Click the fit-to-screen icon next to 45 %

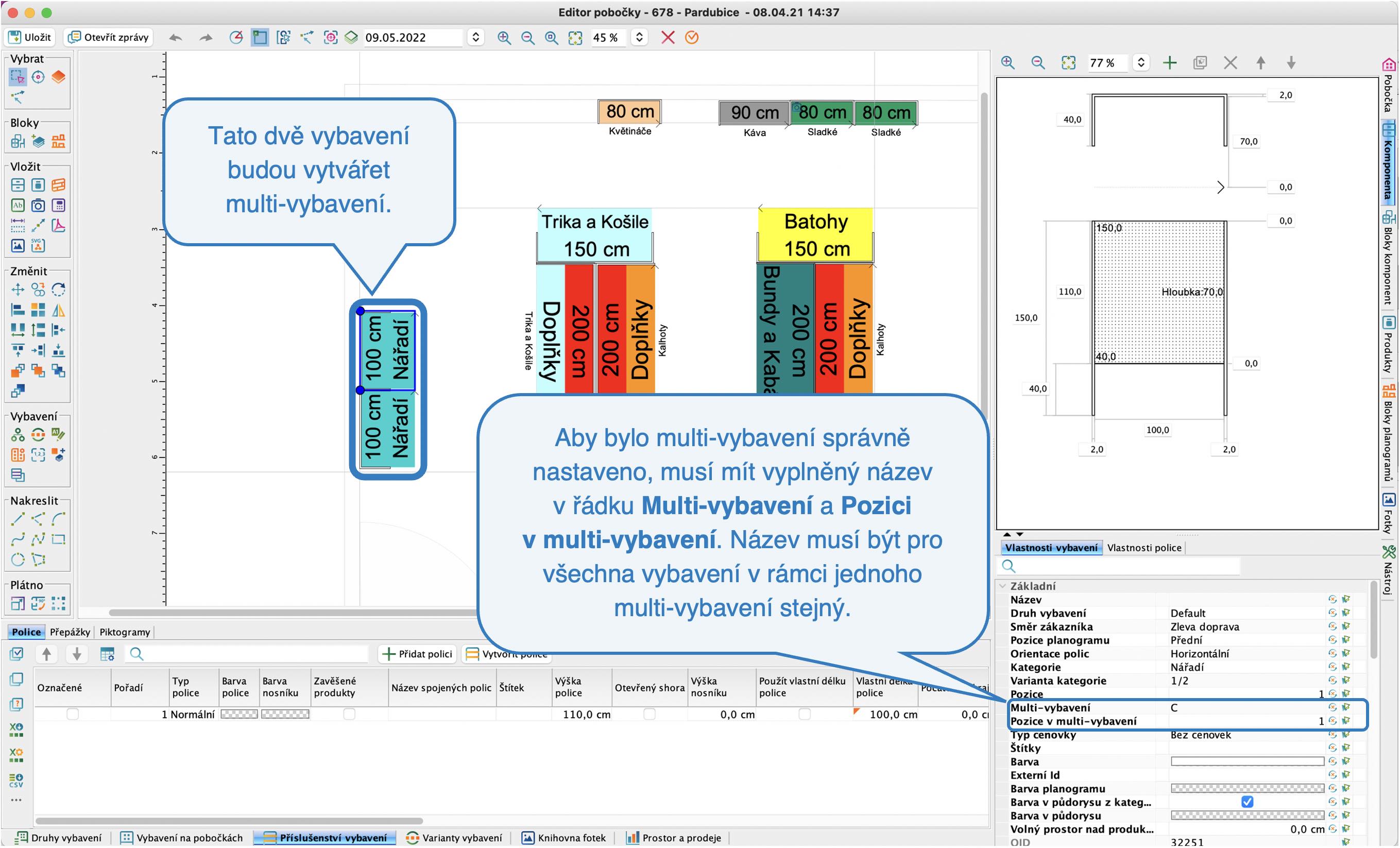575,38
